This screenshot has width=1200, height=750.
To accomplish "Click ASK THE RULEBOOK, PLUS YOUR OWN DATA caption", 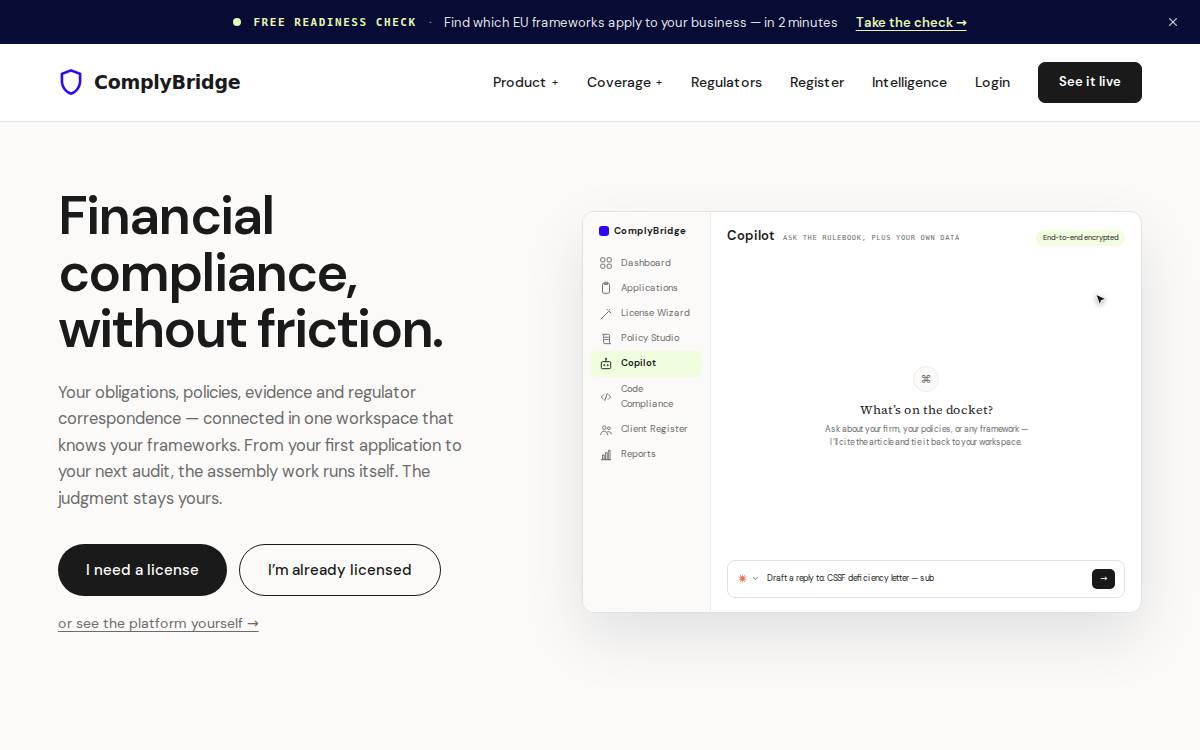I will click(x=871, y=238).
